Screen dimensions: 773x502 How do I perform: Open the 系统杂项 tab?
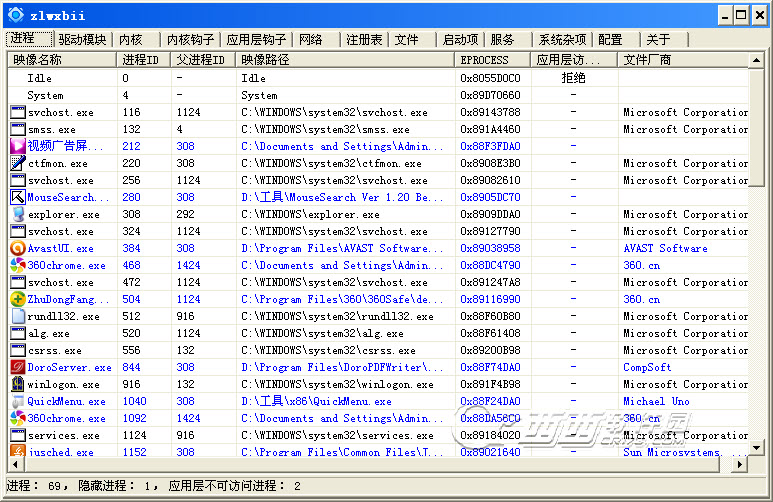coord(562,39)
